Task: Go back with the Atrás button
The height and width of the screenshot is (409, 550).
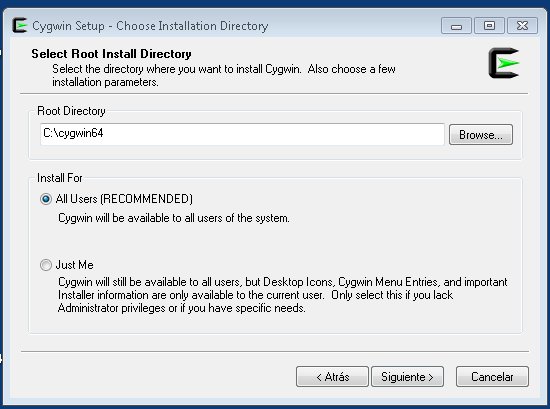Action: [332, 377]
